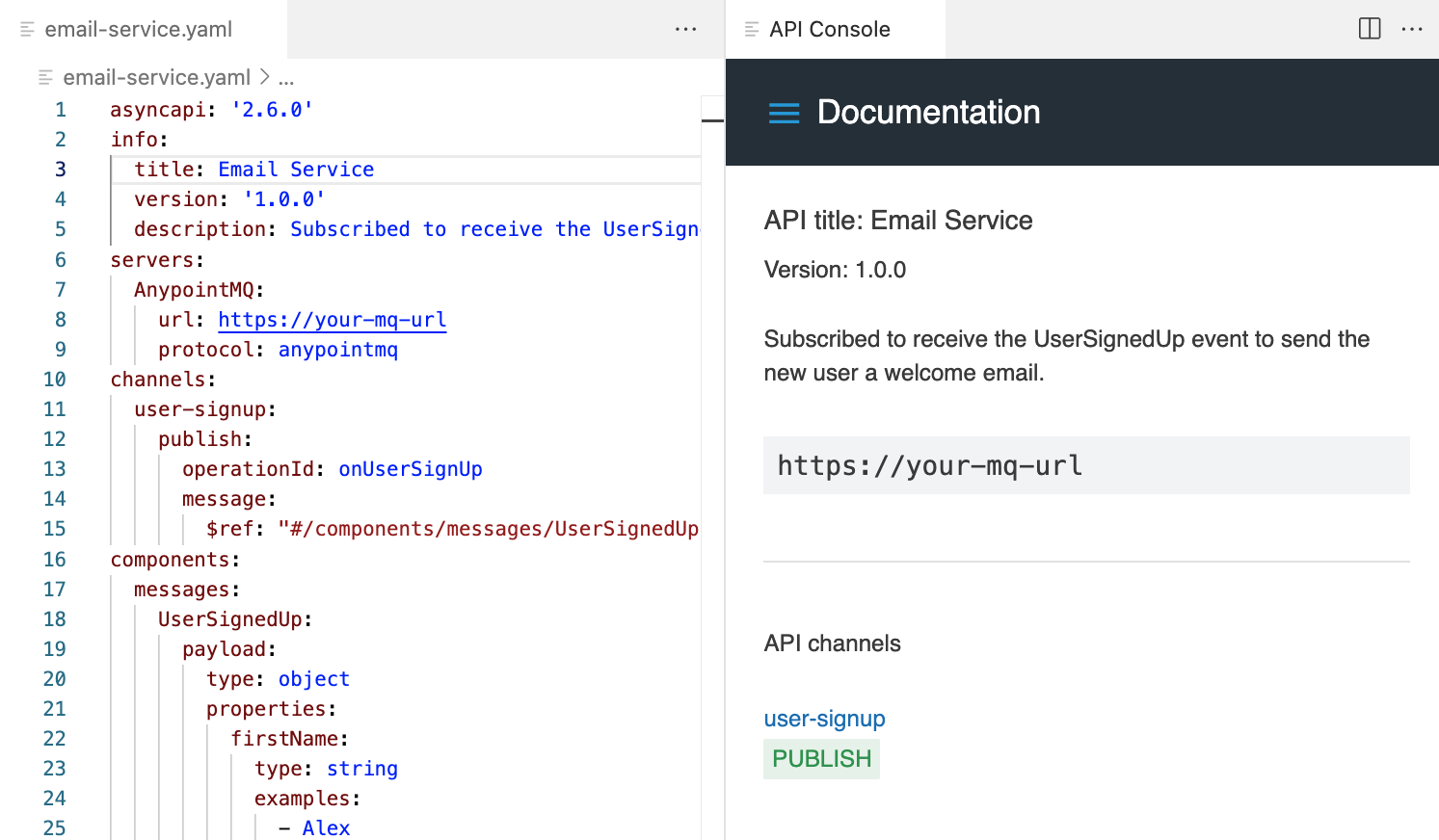1439x840 pixels.
Task: Click the 'Version: 1.0.0' text
Action: click(835, 270)
